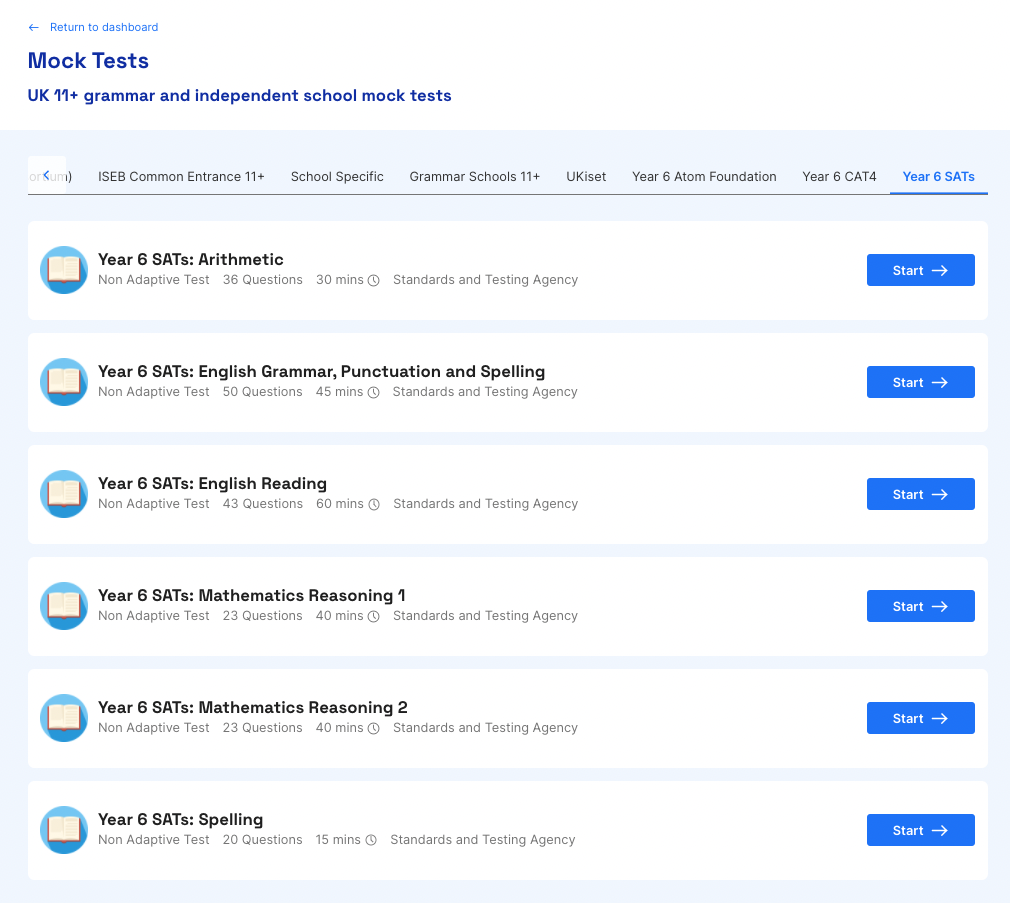This screenshot has width=1010, height=903.
Task: Click the 30 mins duration text
Action: (339, 280)
